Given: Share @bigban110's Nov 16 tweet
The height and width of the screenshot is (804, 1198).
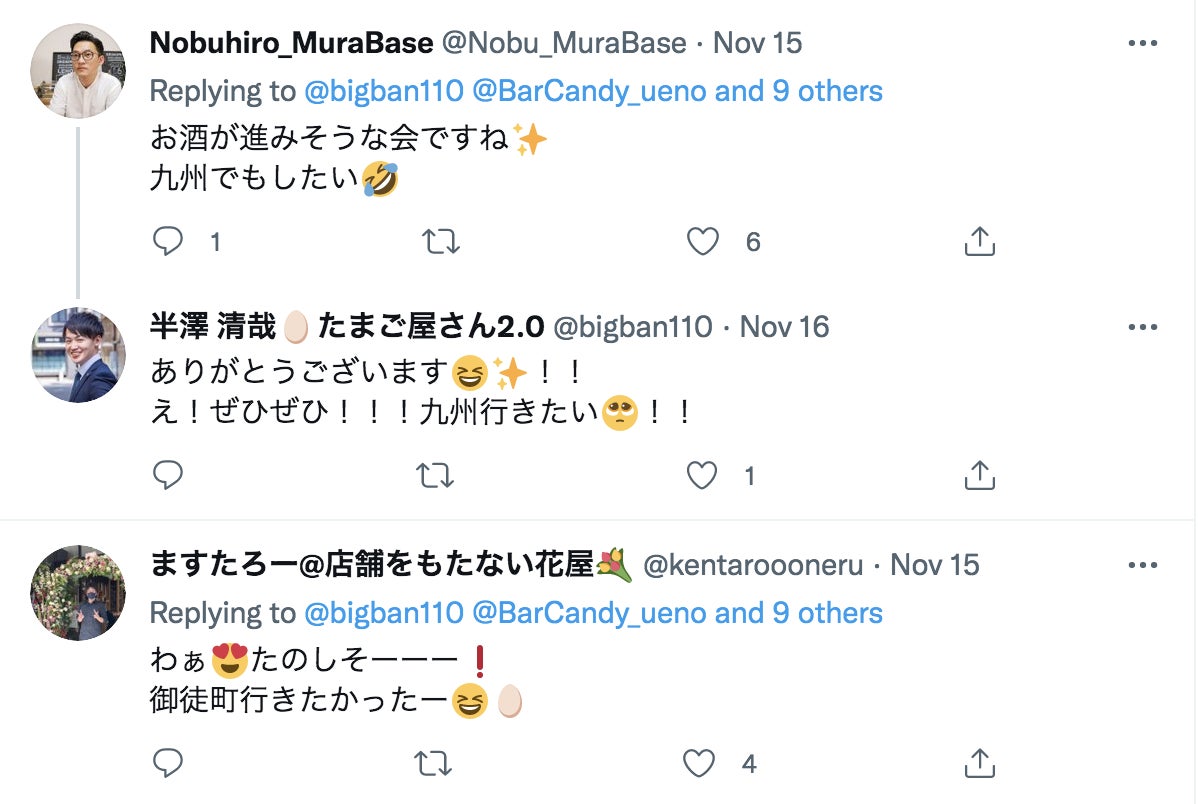Looking at the screenshot, I should [x=979, y=475].
